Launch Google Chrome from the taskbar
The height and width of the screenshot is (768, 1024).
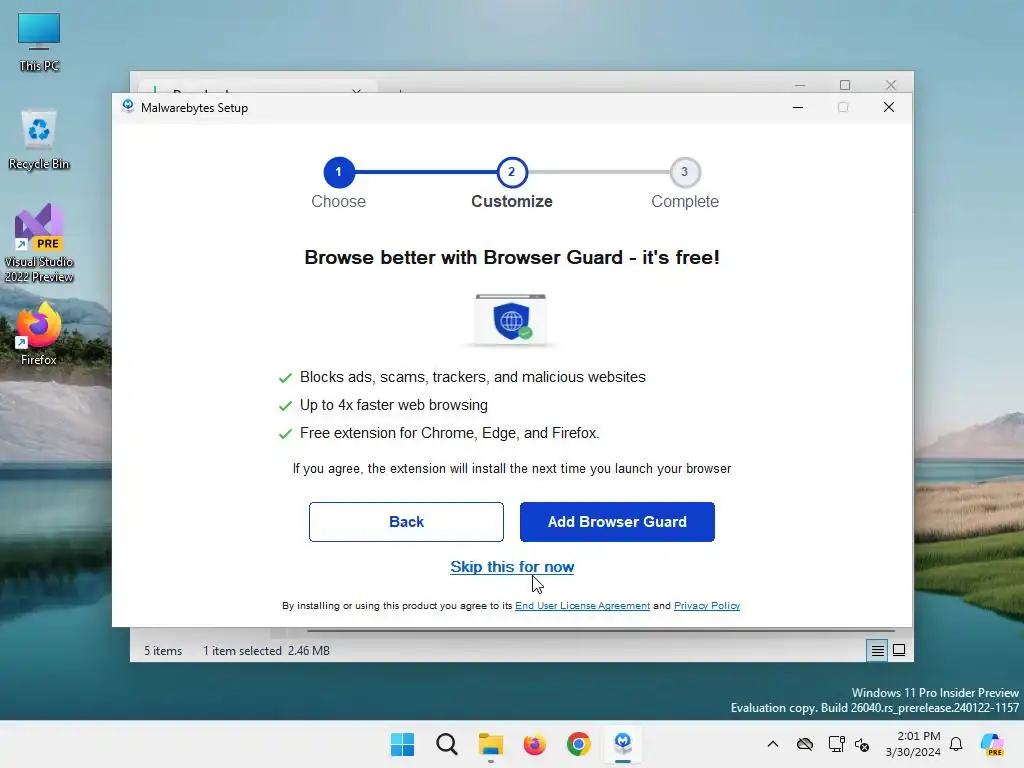point(579,744)
